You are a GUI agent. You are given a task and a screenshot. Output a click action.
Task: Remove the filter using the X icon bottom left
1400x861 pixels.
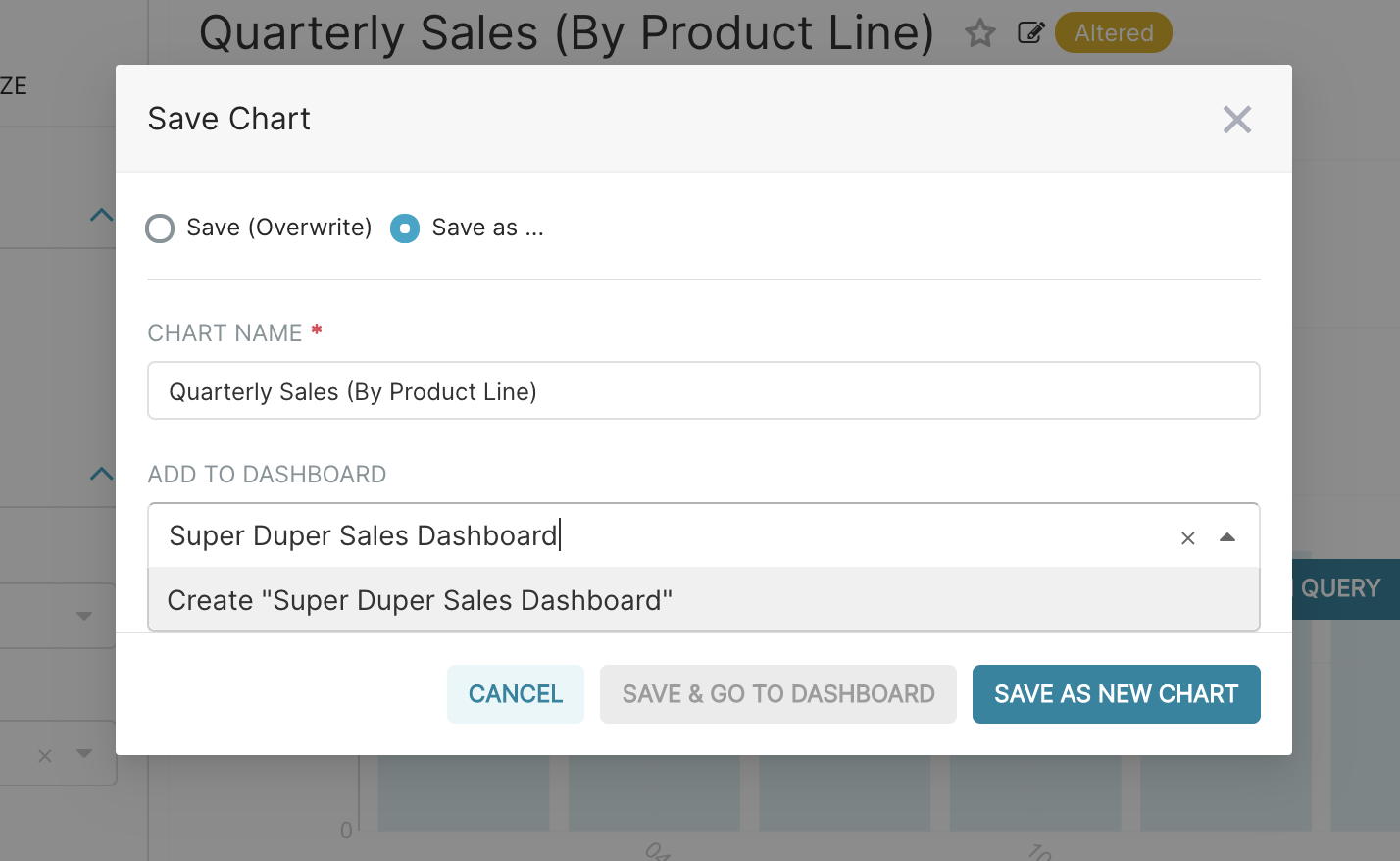(44, 755)
